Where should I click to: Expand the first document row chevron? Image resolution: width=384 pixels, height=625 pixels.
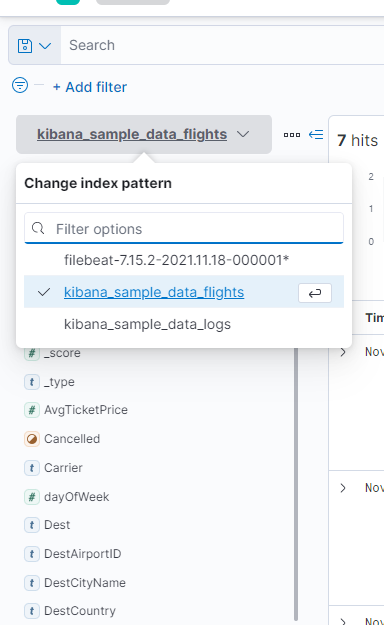[343, 352]
